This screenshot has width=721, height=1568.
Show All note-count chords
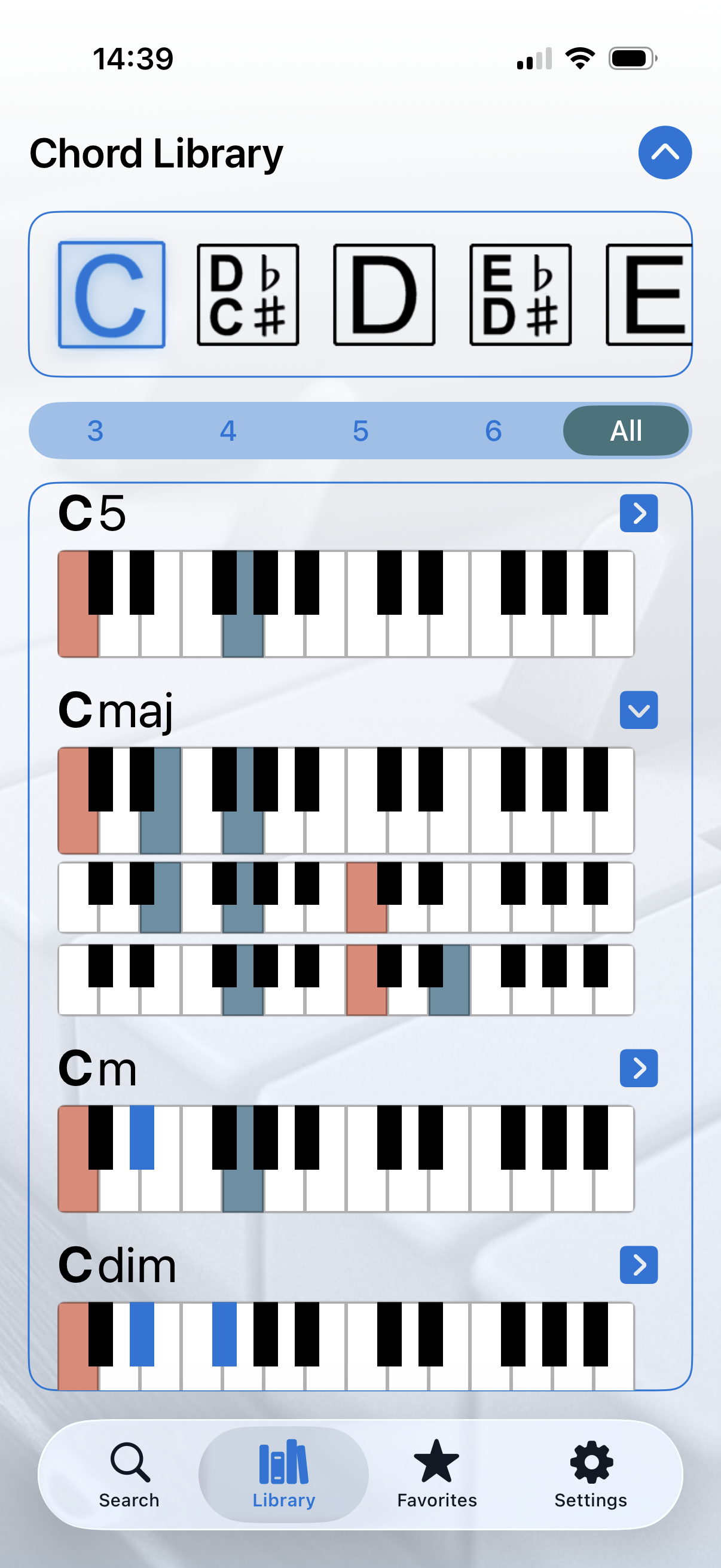(x=625, y=431)
